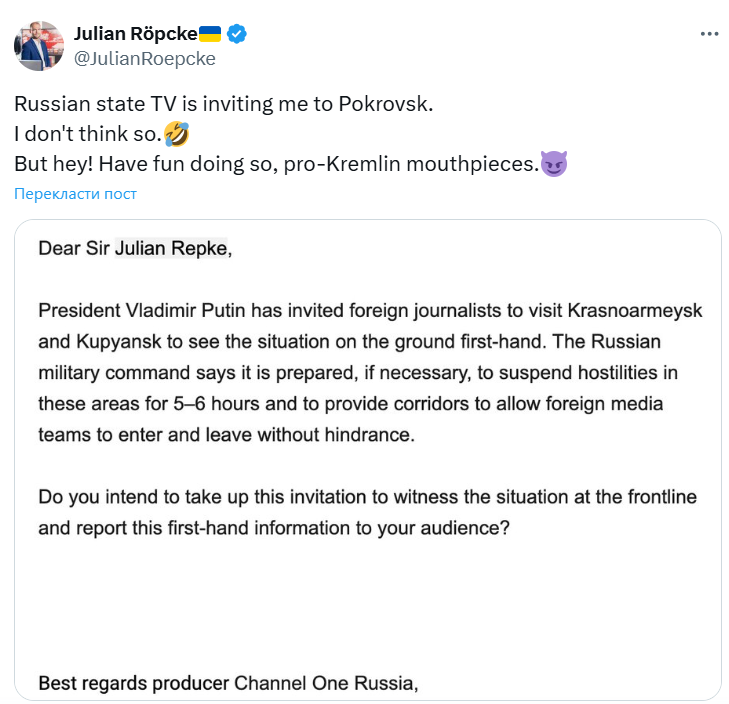The image size is (729, 704).
Task: Click the "Перекласти пост" translate link
Action: [x=75, y=194]
